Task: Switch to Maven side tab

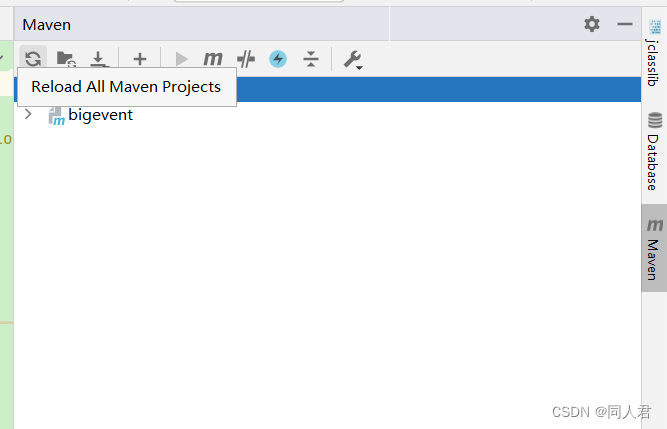Action: click(654, 248)
